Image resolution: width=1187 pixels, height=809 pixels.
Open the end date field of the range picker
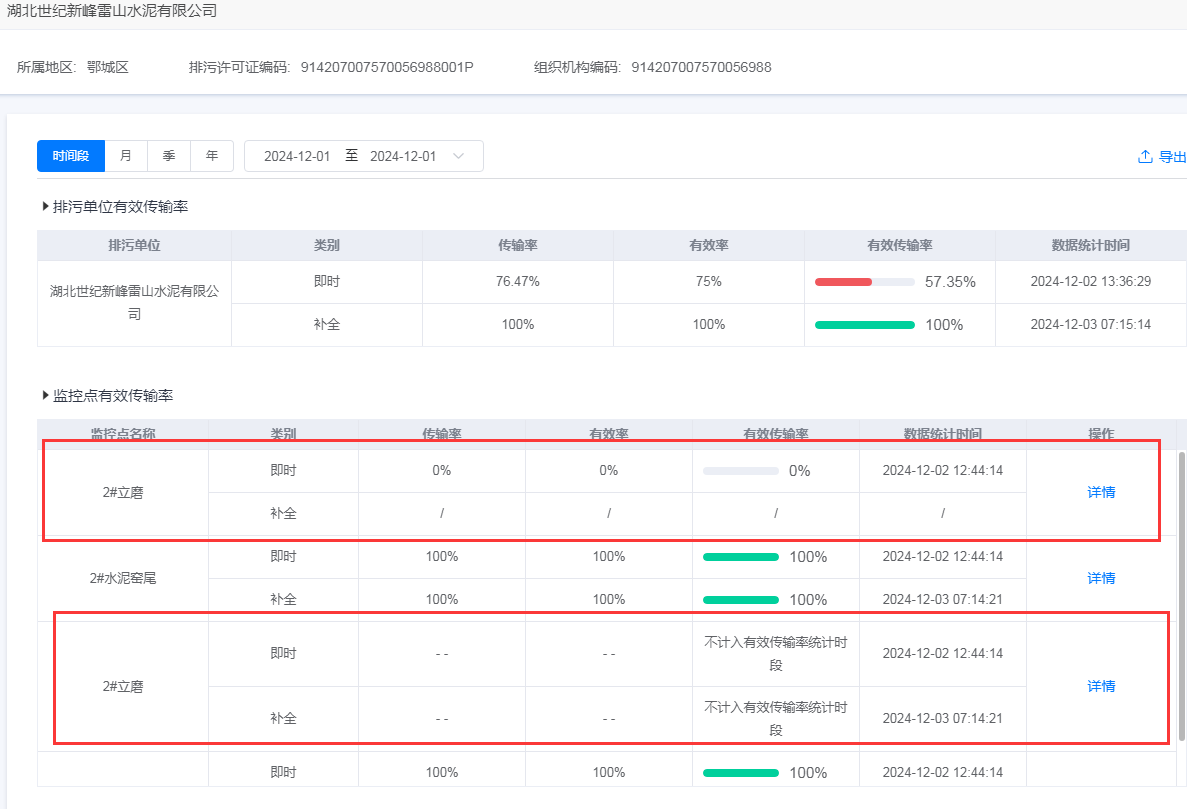403,157
